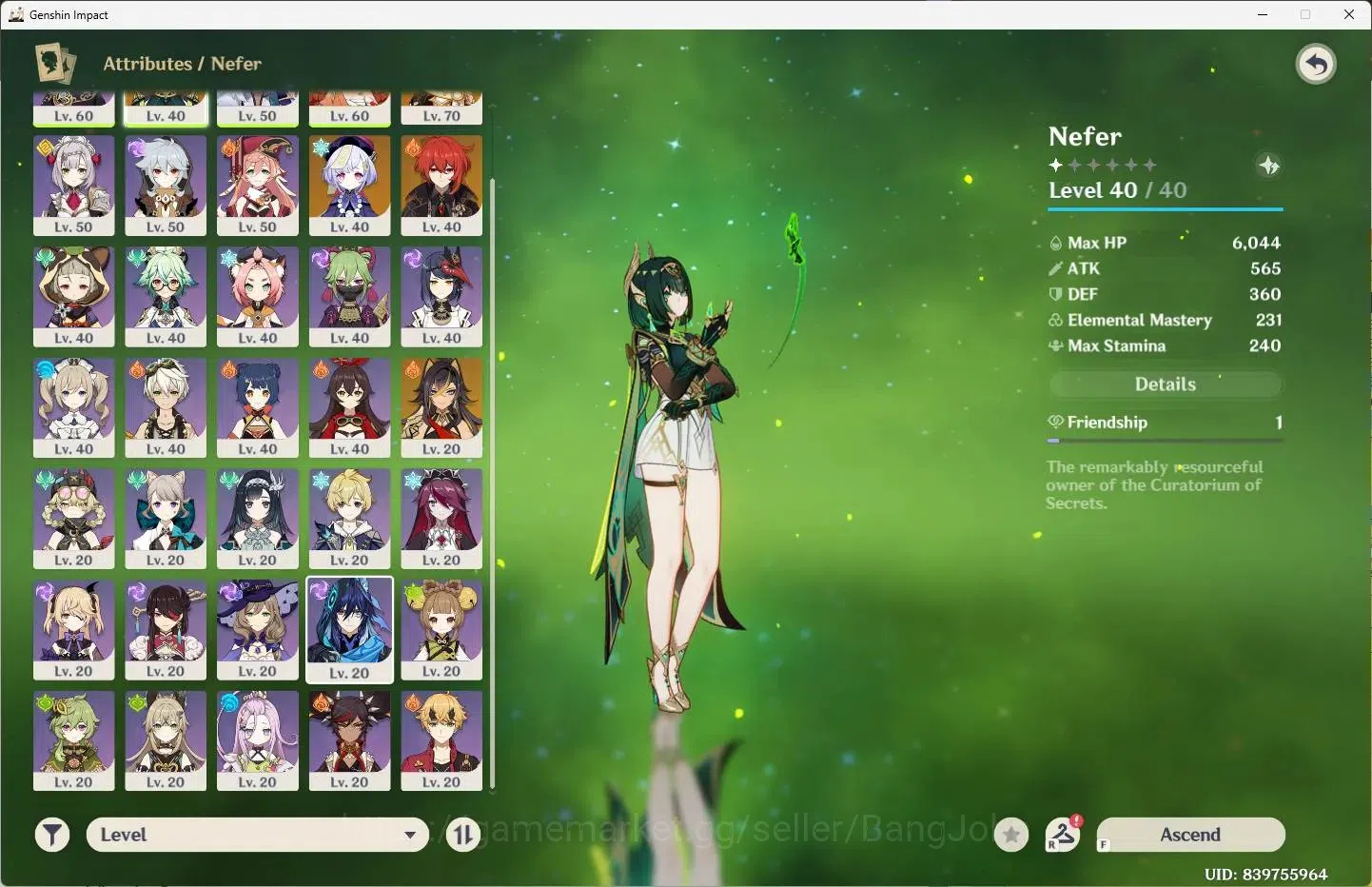Open the character filter funnel
Viewport: 1372px width, 887px height.
(x=52, y=835)
